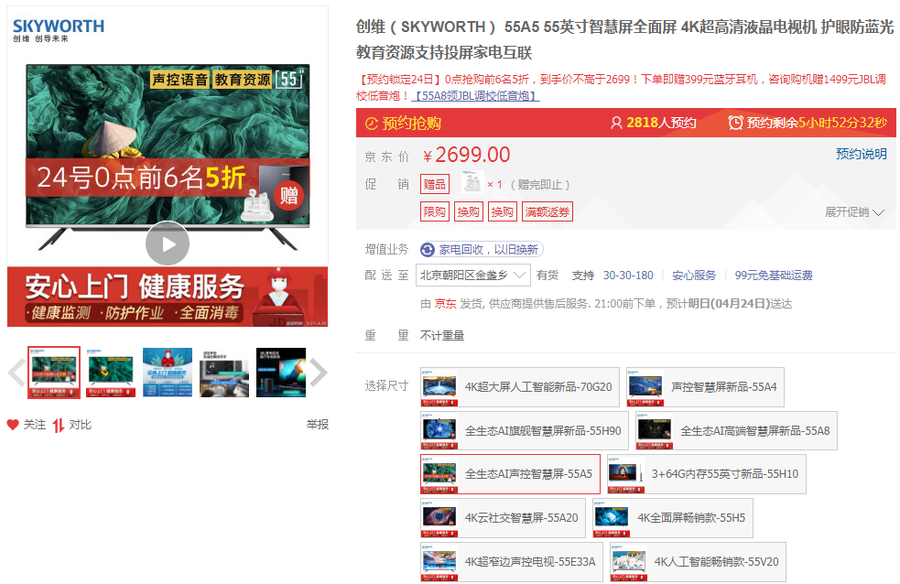
Task: Select 3+64G内存55英寸新品-55H10 model
Action: (706, 474)
